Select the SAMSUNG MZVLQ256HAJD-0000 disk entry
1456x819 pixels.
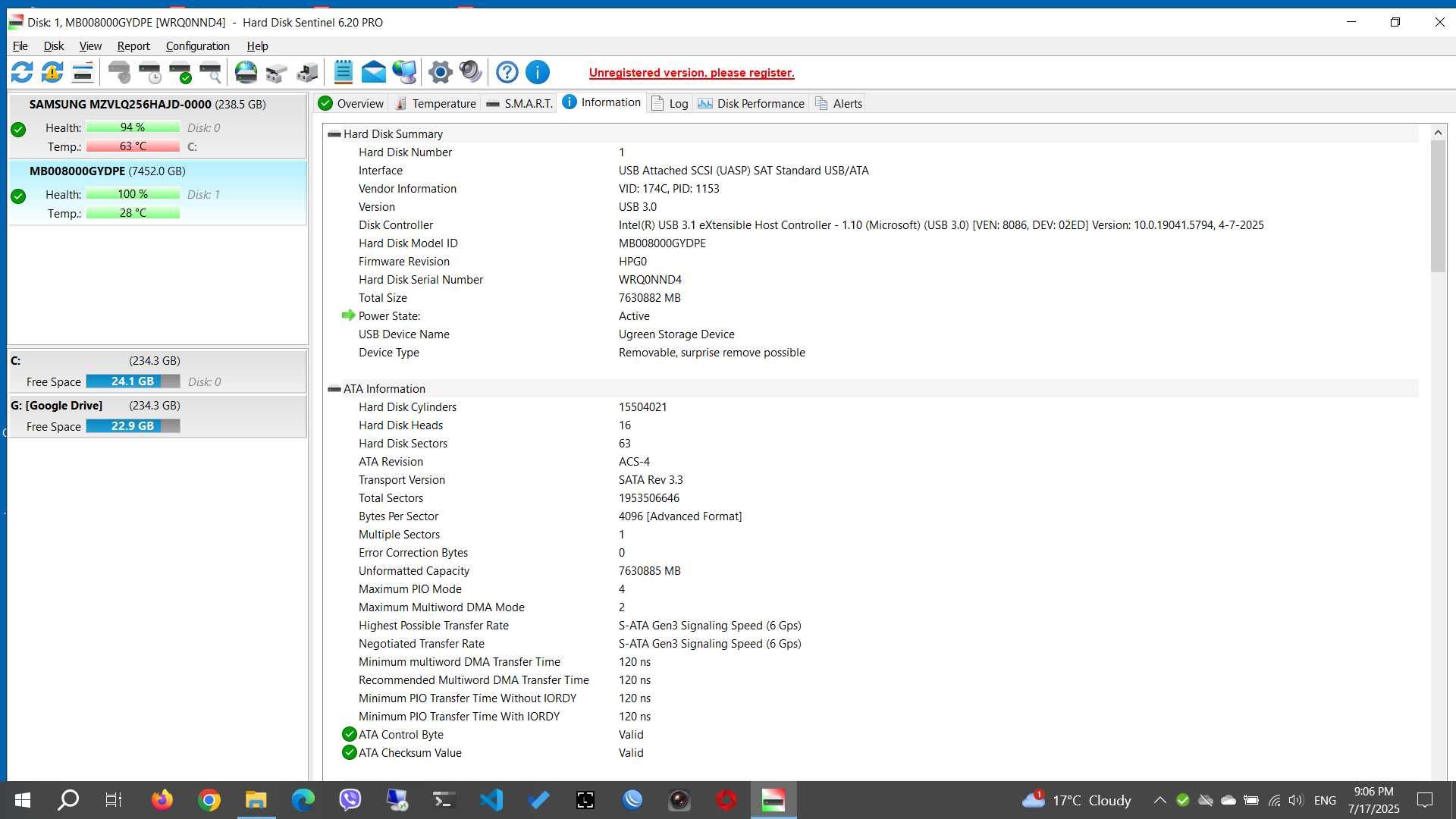click(157, 125)
